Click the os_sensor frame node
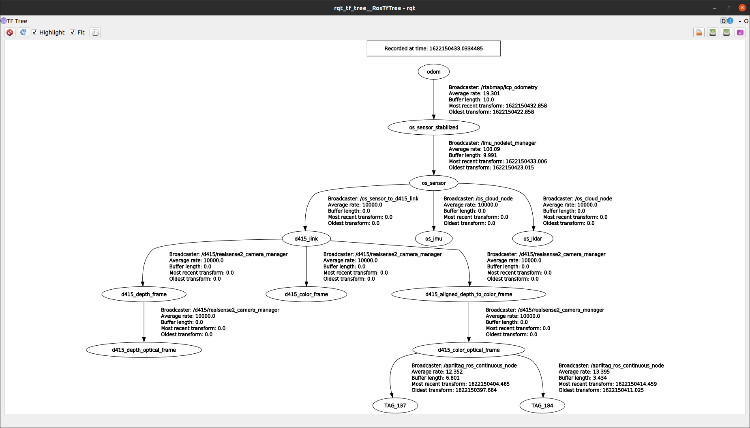750x428 pixels. (x=433, y=183)
